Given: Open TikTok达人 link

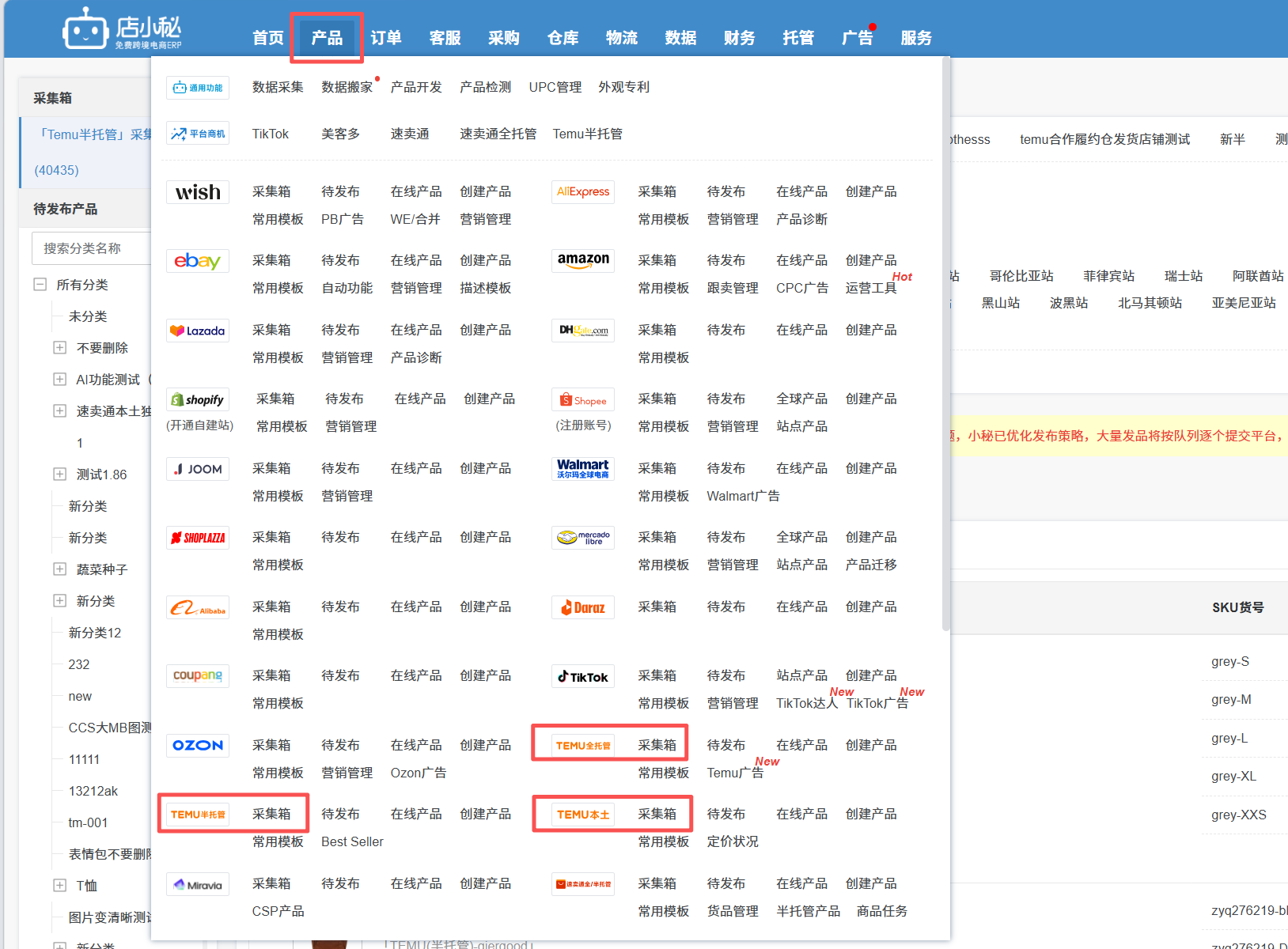Looking at the screenshot, I should tap(807, 703).
